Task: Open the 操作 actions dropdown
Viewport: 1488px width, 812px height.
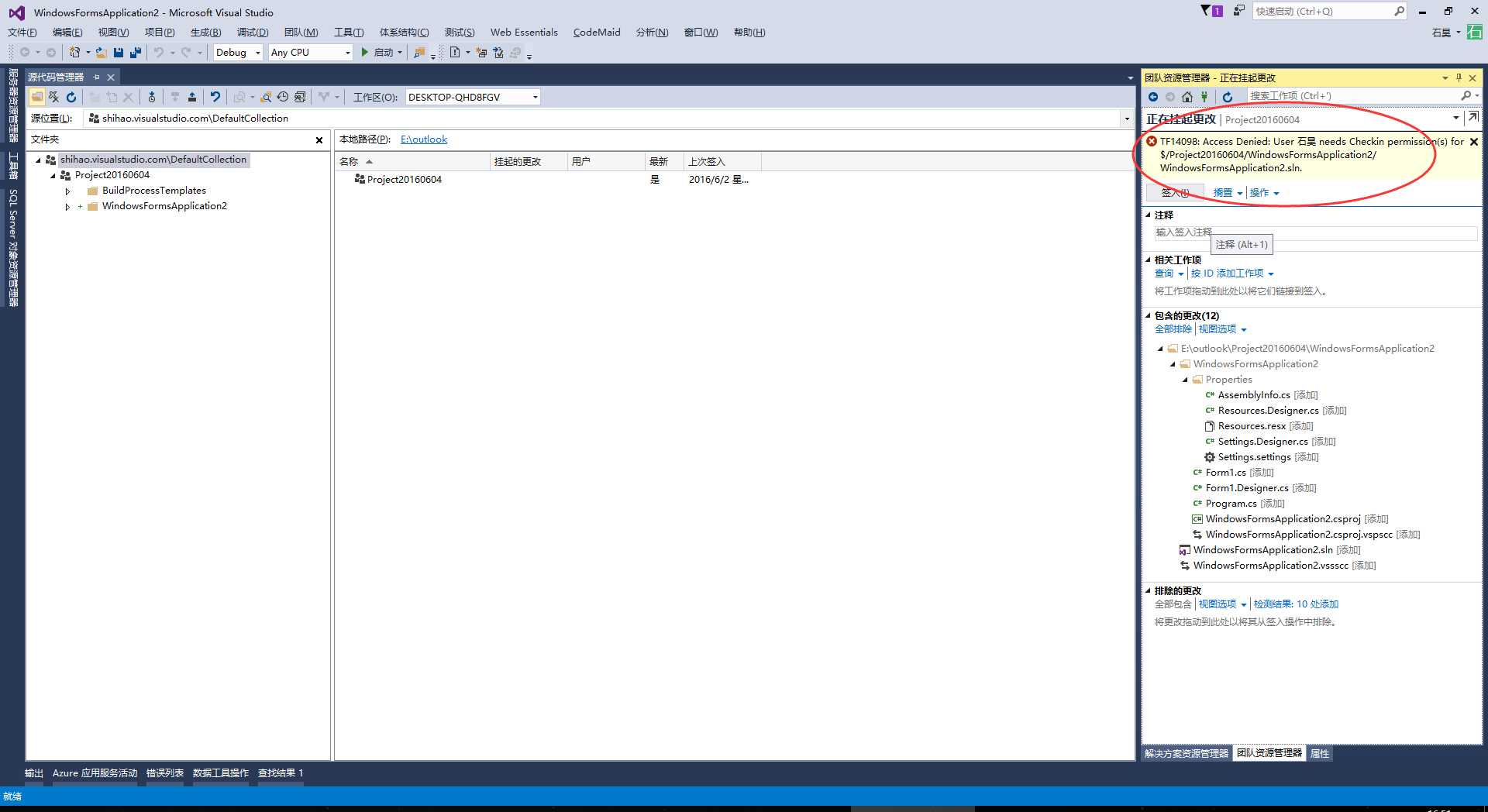Action: click(1264, 193)
